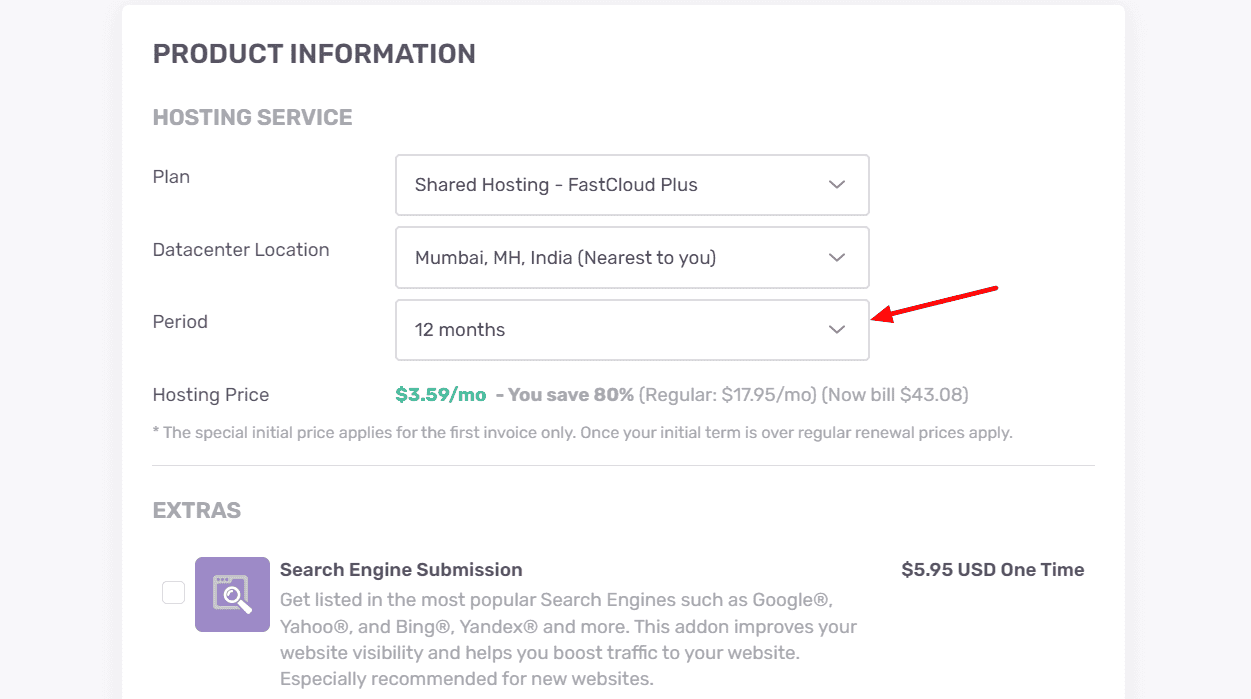Open the 12 months Period dropdown
1251x699 pixels.
coord(632,329)
